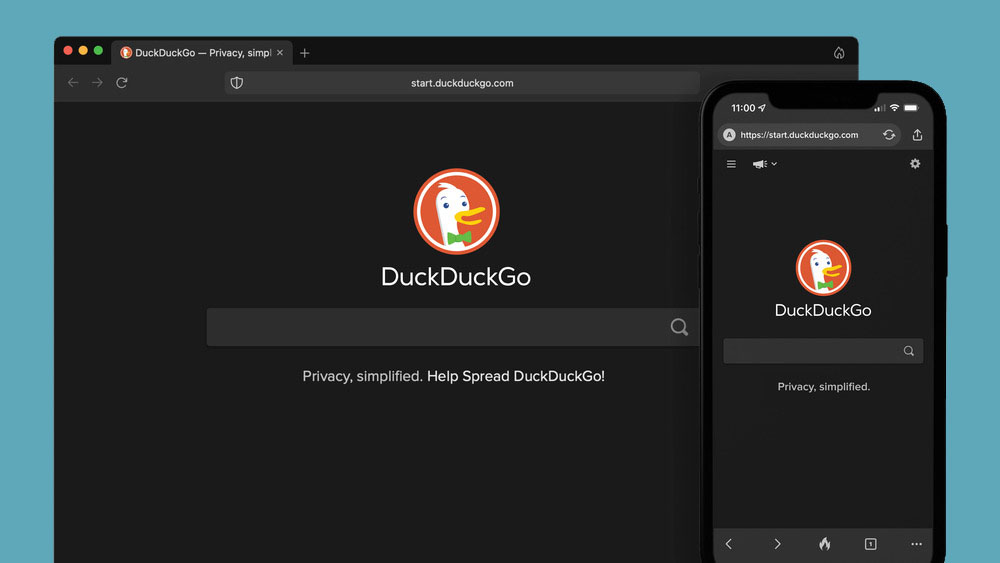Image resolution: width=1000 pixels, height=563 pixels.
Task: Click the desktop DuckDuckGo search field
Action: point(453,327)
